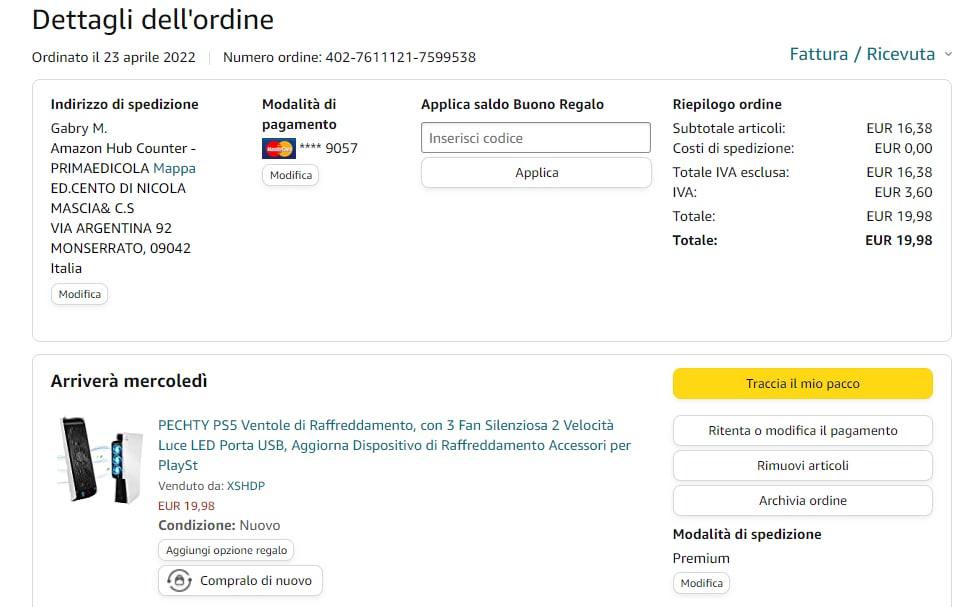
Task: Click the Inserisci codice gift card field
Action: 536,138
